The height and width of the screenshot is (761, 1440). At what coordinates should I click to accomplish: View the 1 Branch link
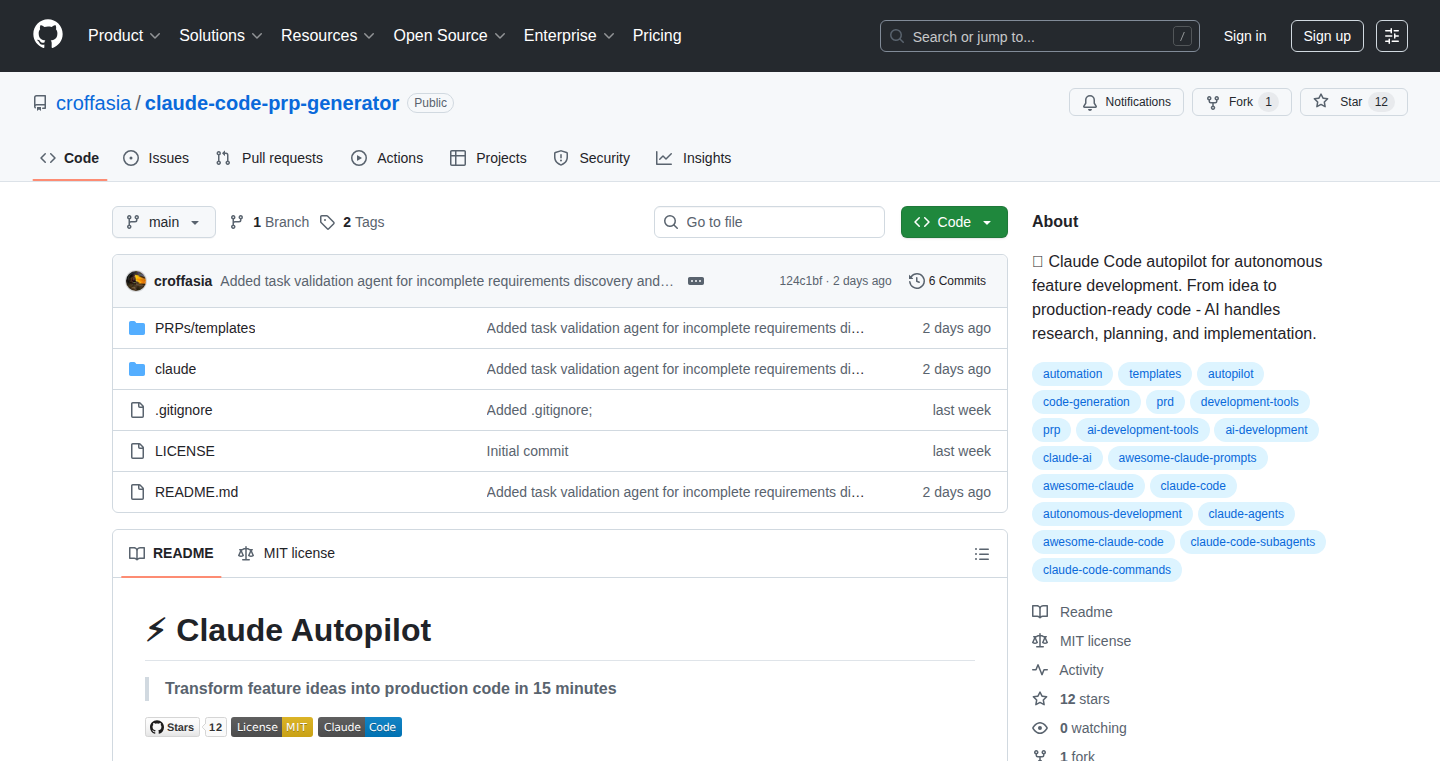269,222
